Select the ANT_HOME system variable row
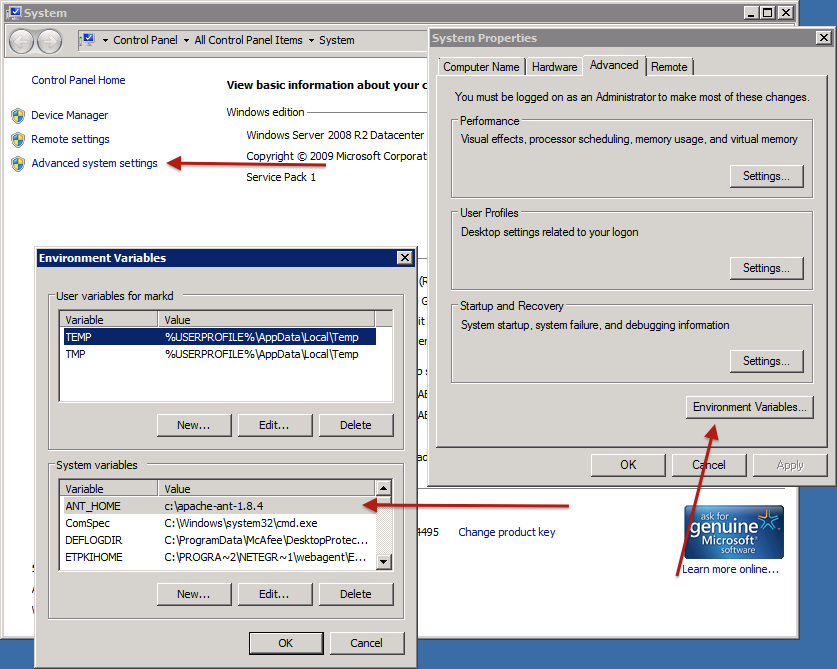 pos(217,506)
